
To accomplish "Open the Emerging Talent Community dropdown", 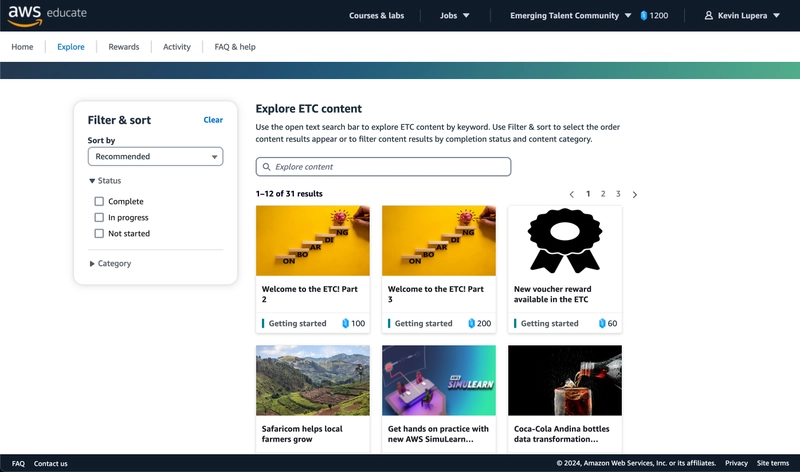I will pyautogui.click(x=570, y=16).
